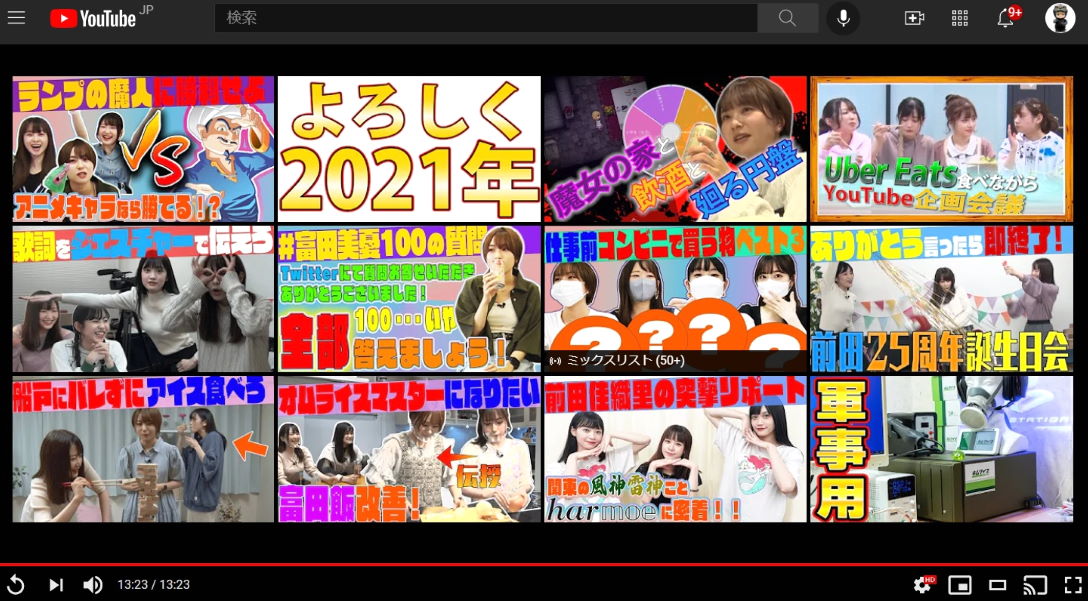Open the hamburger guide menu
The image size is (1088, 601).
(x=16, y=18)
